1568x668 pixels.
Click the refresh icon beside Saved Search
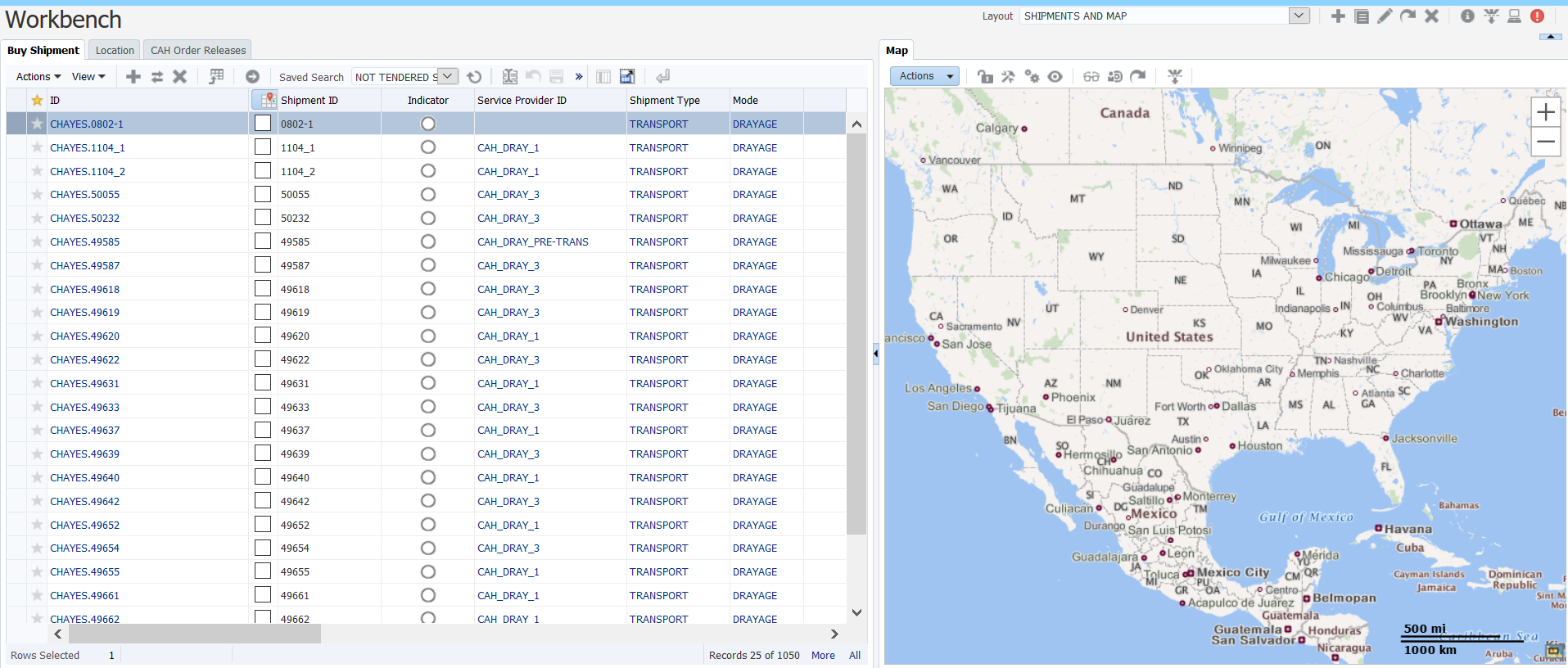(474, 77)
